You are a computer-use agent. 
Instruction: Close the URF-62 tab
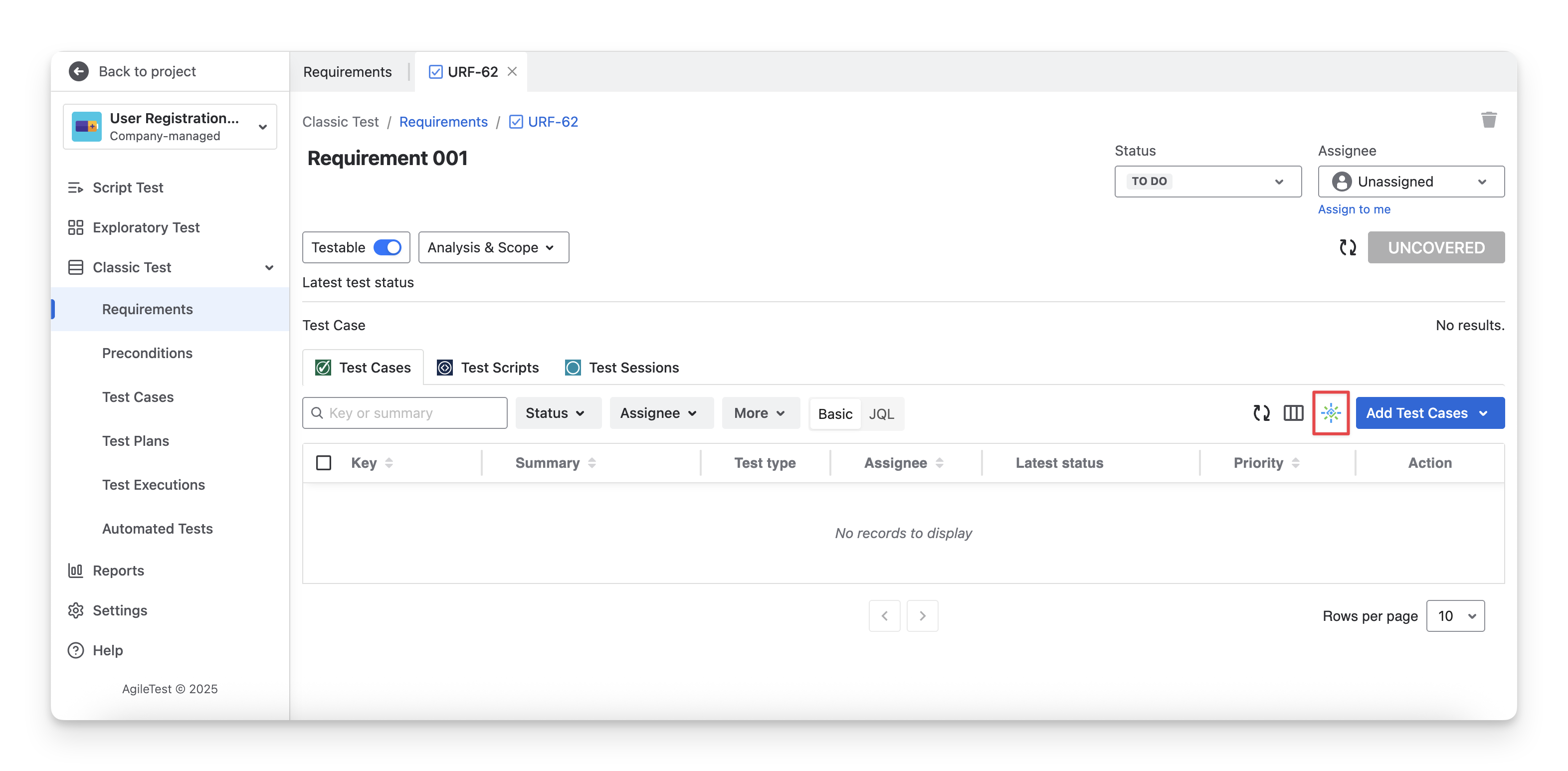pyautogui.click(x=512, y=71)
